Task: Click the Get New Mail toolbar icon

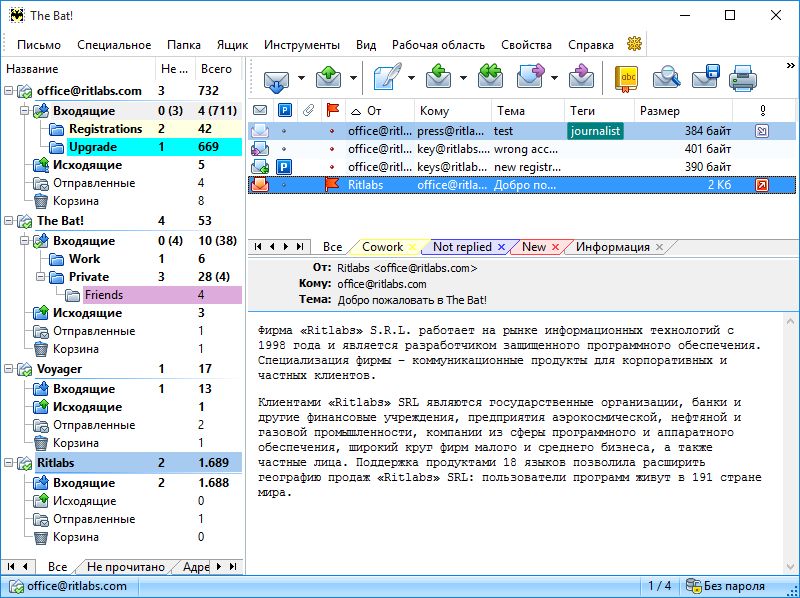Action: click(275, 78)
